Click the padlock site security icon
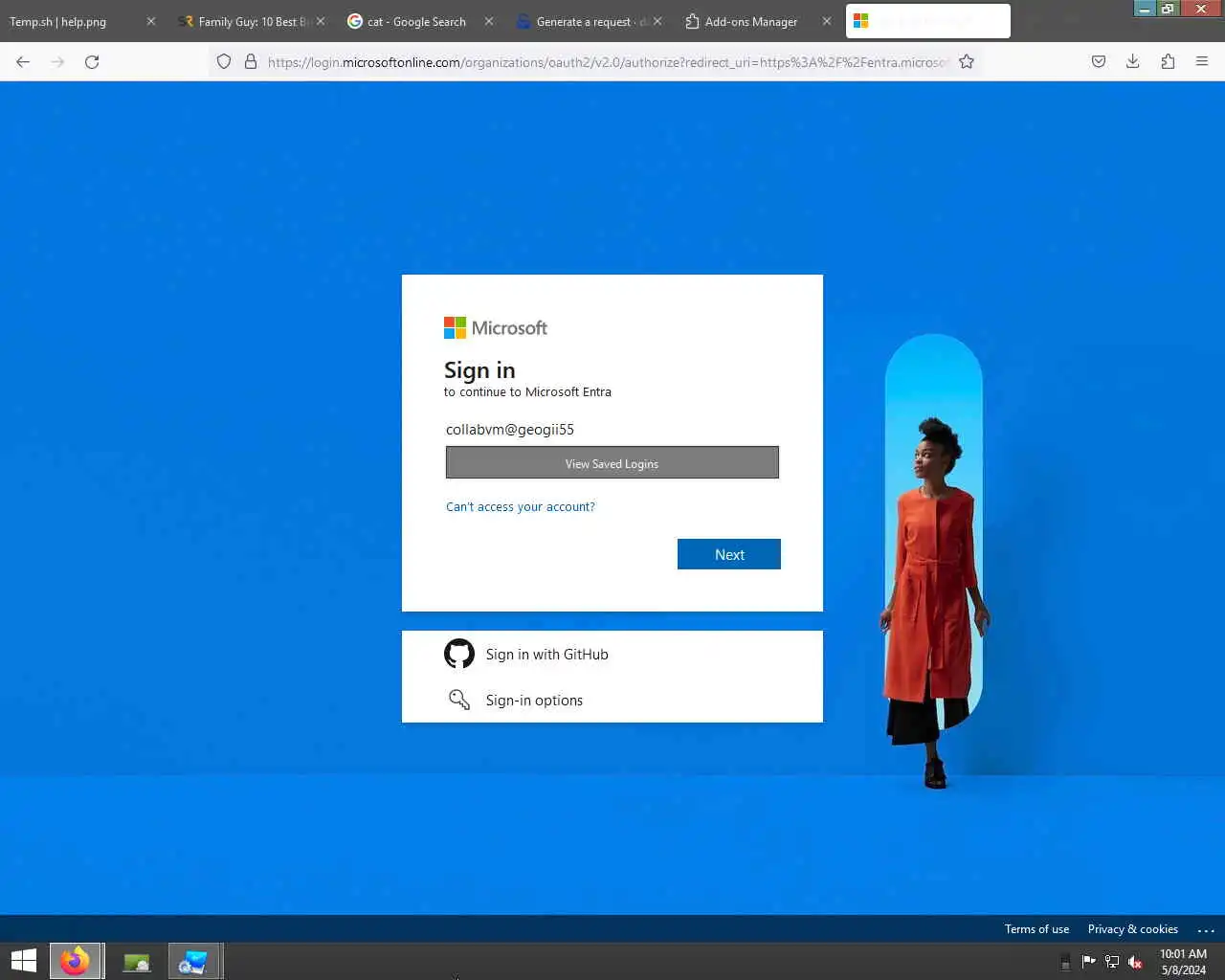Viewport: 1225px width, 980px height. point(251,62)
